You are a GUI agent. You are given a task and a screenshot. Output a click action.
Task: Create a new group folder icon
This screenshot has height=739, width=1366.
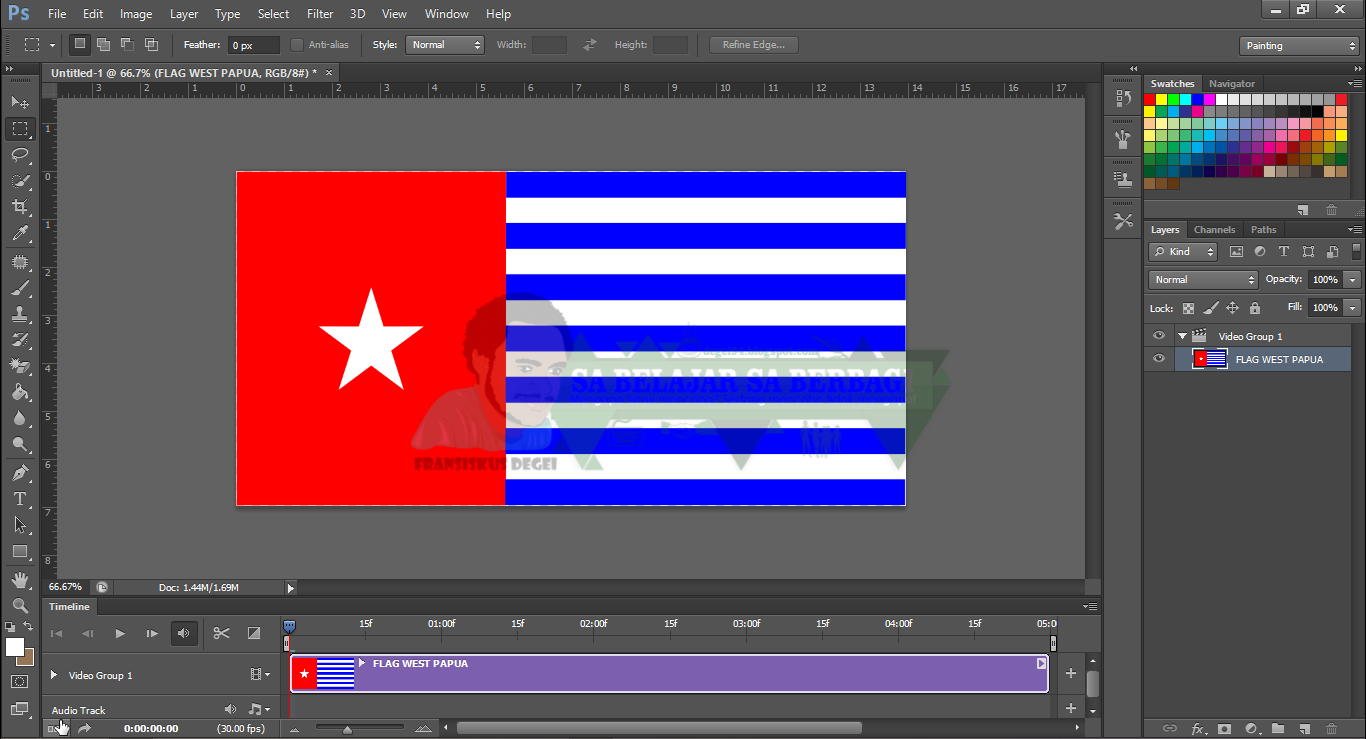(x=1278, y=728)
